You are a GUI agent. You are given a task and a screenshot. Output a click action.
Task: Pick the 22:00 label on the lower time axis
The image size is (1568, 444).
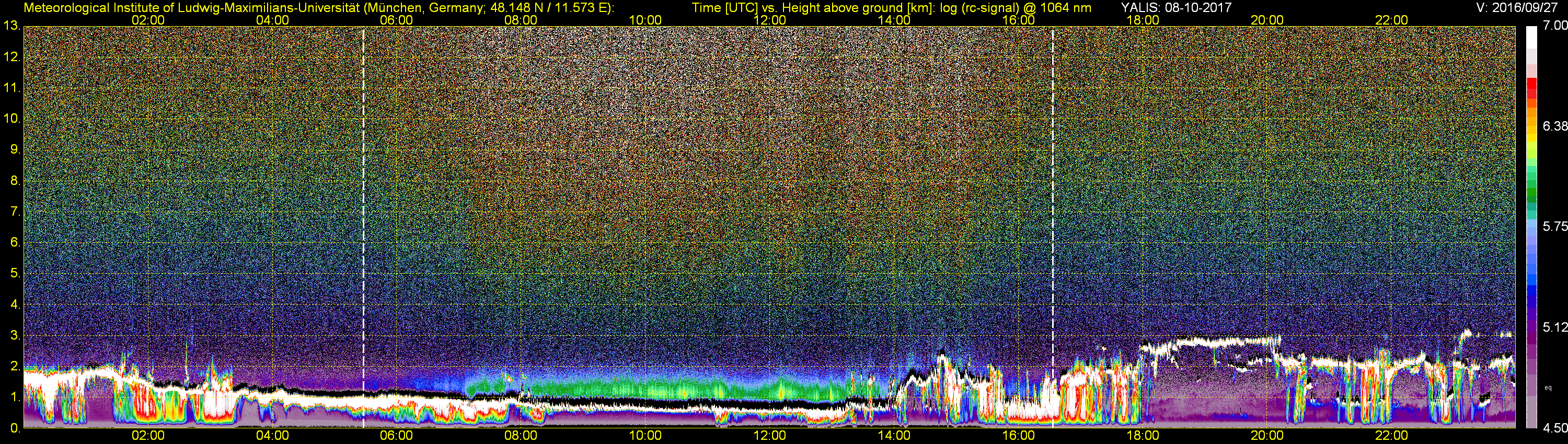click(x=1391, y=436)
